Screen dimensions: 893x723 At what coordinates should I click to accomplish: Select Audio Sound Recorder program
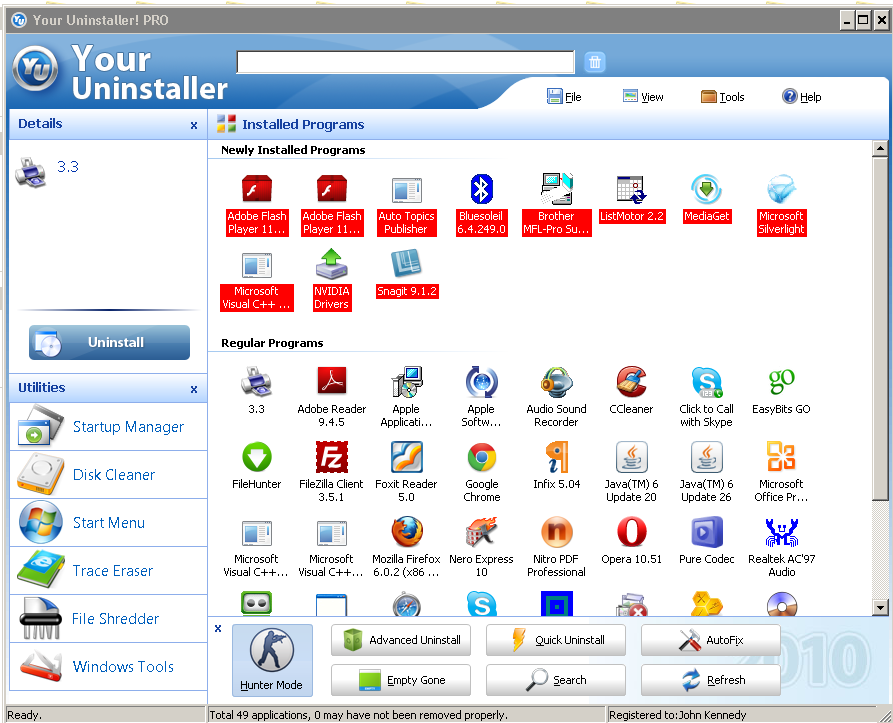(556, 397)
